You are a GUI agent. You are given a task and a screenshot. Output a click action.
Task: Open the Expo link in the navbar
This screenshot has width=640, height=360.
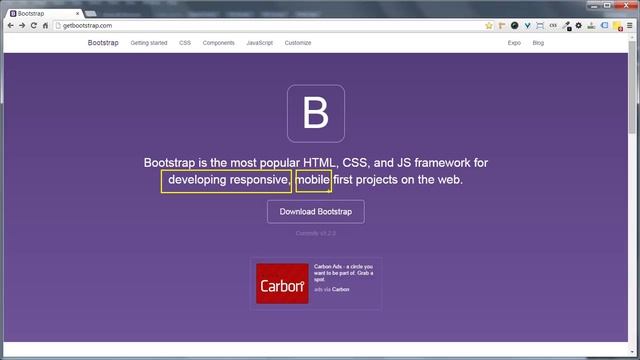click(514, 43)
